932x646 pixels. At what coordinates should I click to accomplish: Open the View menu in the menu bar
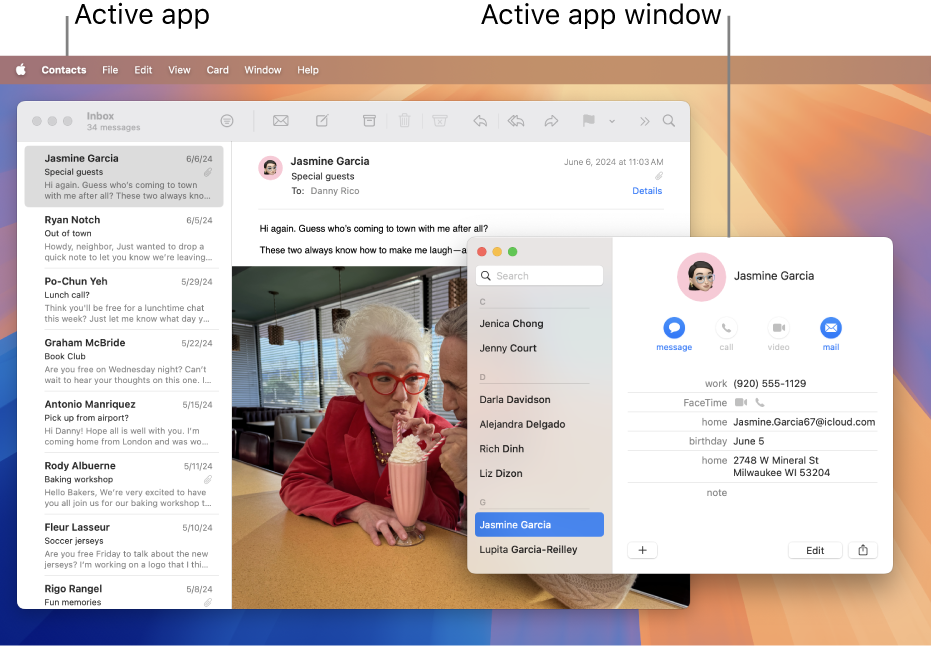(179, 70)
